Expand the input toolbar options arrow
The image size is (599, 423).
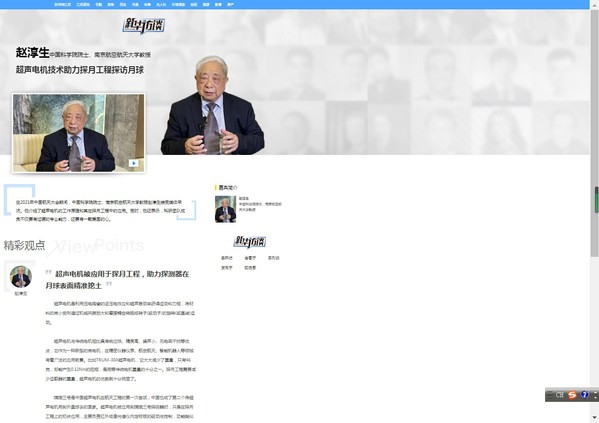pyautogui.click(x=595, y=395)
